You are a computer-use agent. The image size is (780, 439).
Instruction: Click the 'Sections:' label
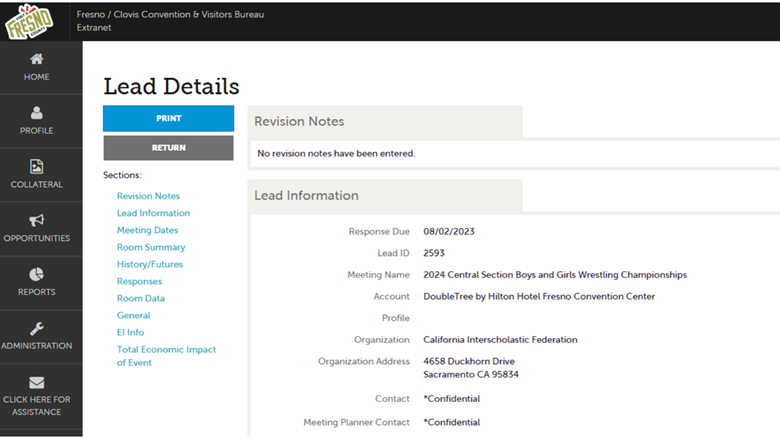[x=122, y=175]
